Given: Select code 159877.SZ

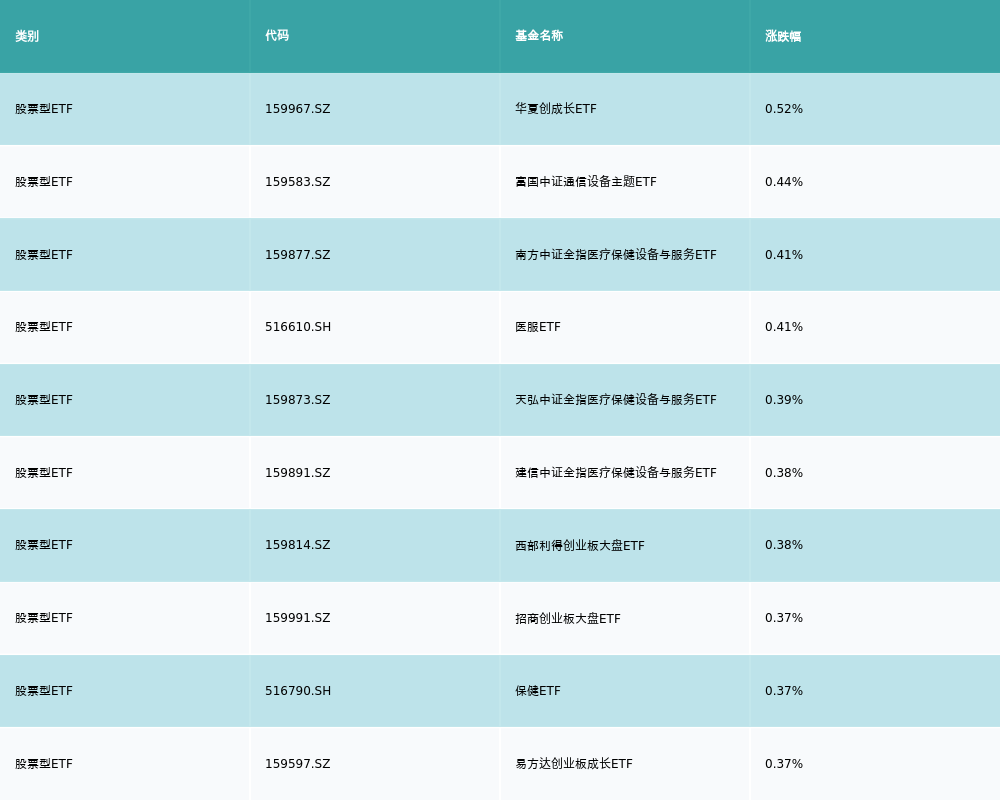Looking at the screenshot, I should click(298, 255).
